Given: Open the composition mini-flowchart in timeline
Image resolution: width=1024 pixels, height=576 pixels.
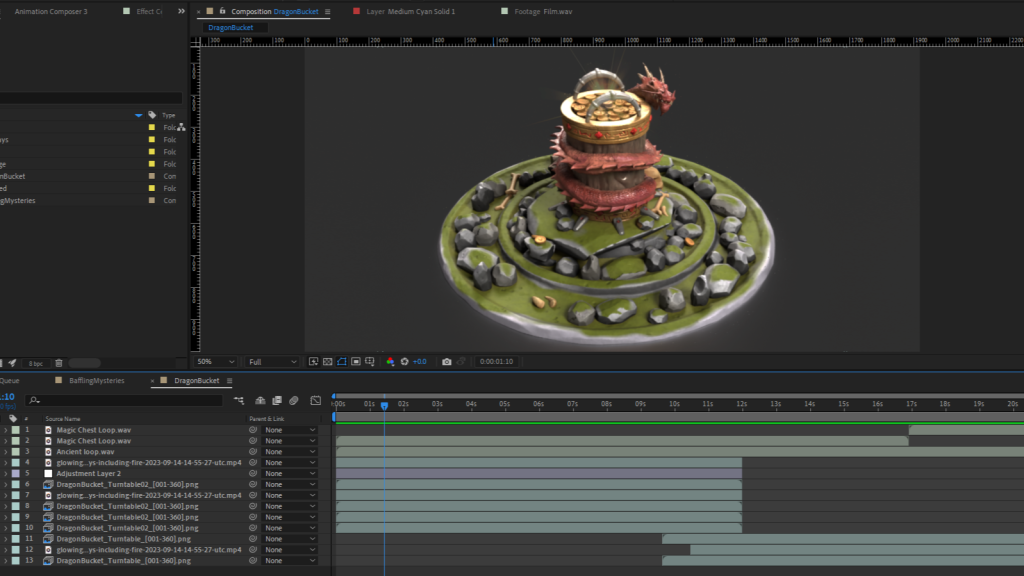Looking at the screenshot, I should [239, 400].
